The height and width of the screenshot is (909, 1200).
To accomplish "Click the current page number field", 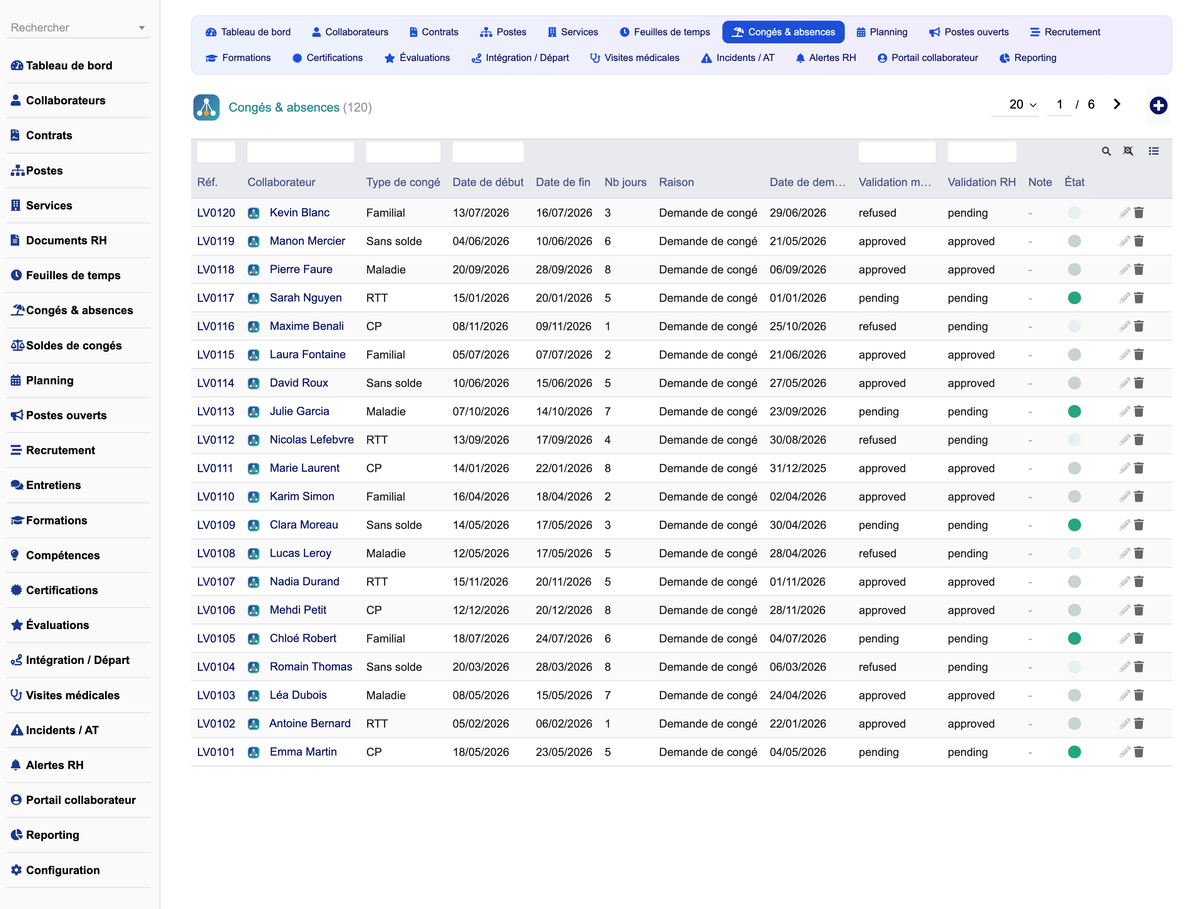I will click(x=1059, y=104).
